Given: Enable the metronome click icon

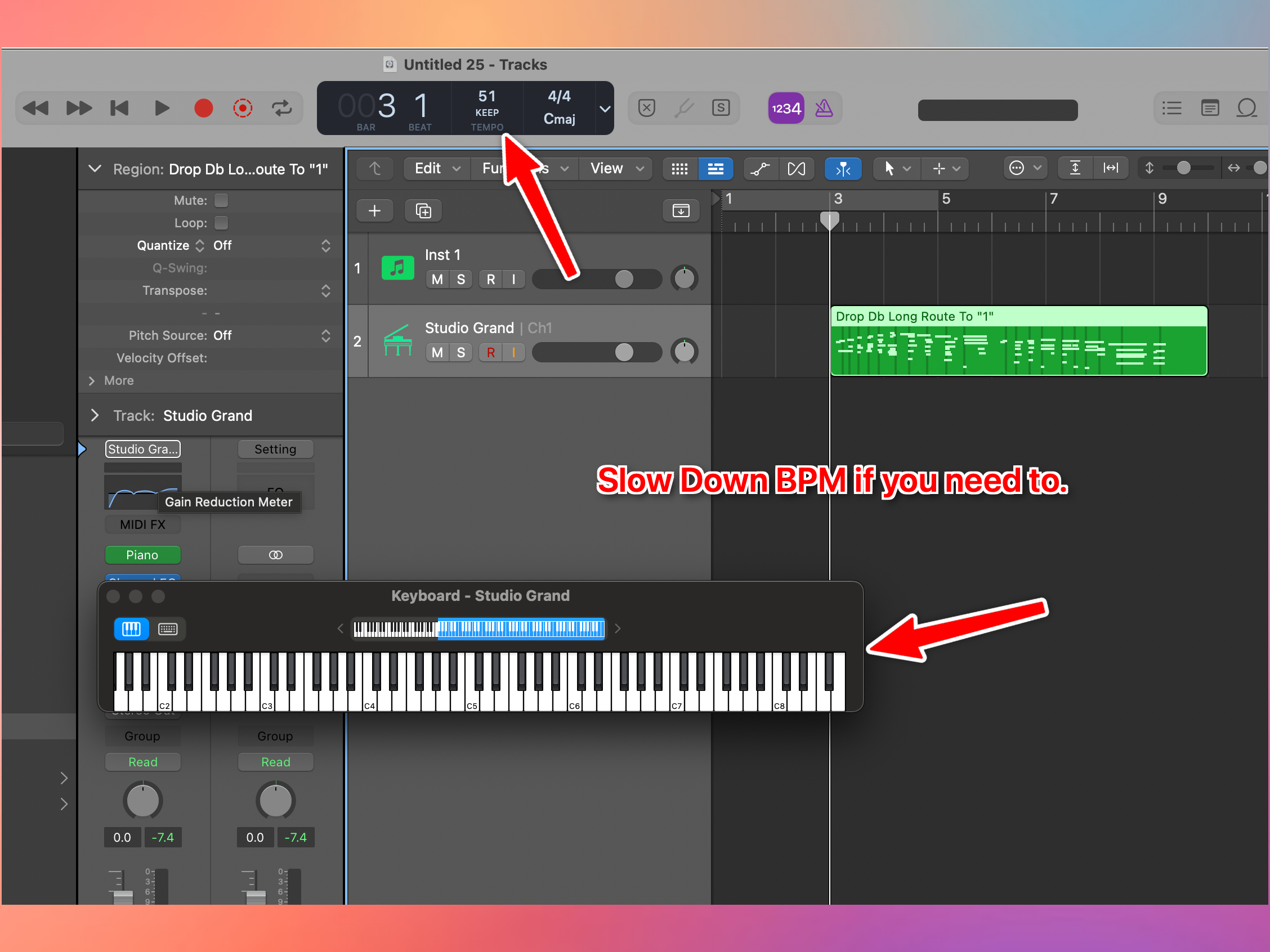Looking at the screenshot, I should 824,108.
